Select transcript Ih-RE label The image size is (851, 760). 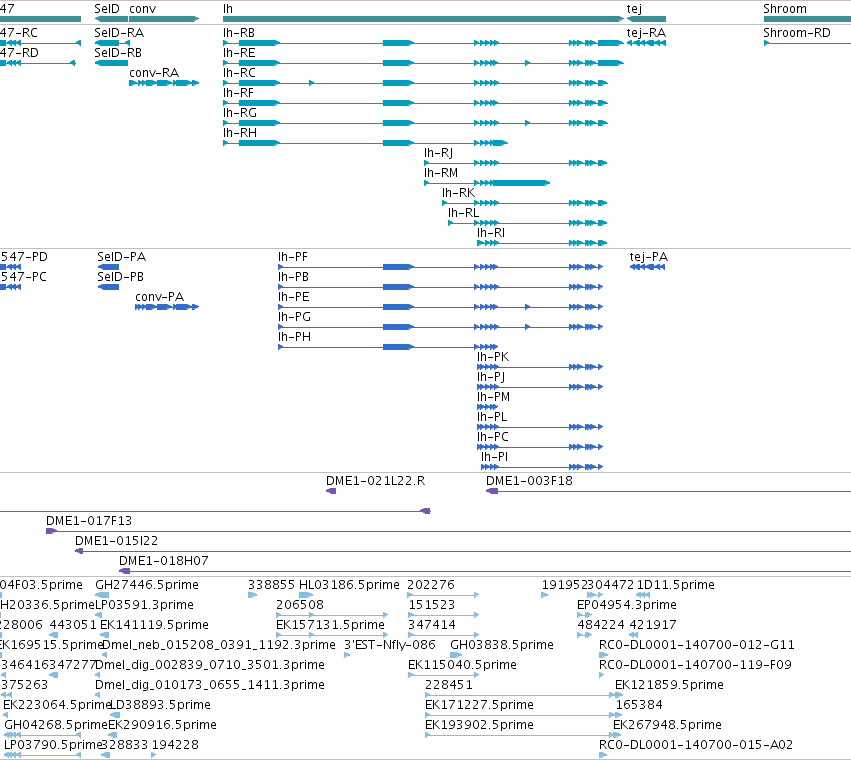pyautogui.click(x=239, y=53)
